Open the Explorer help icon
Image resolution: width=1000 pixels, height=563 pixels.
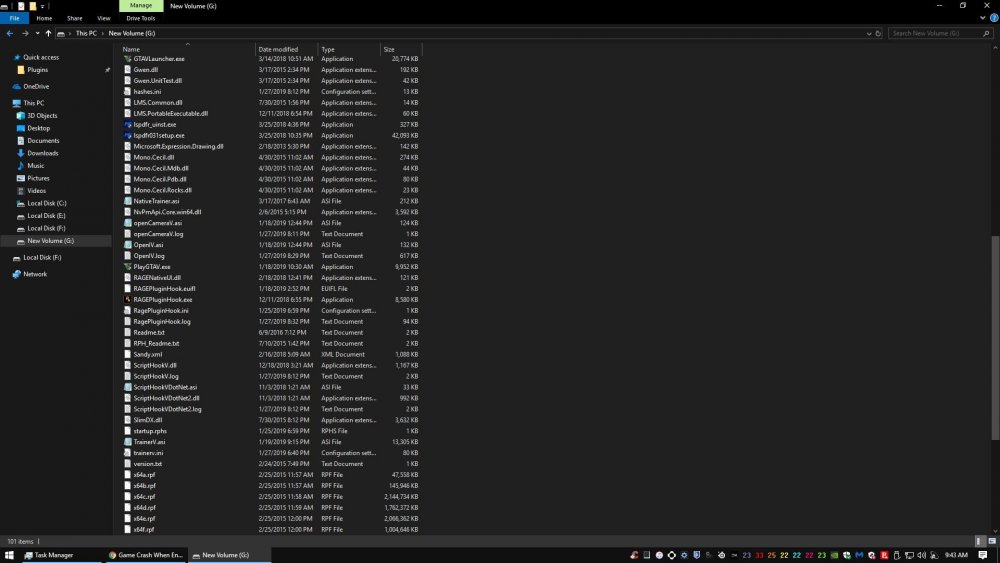point(994,18)
